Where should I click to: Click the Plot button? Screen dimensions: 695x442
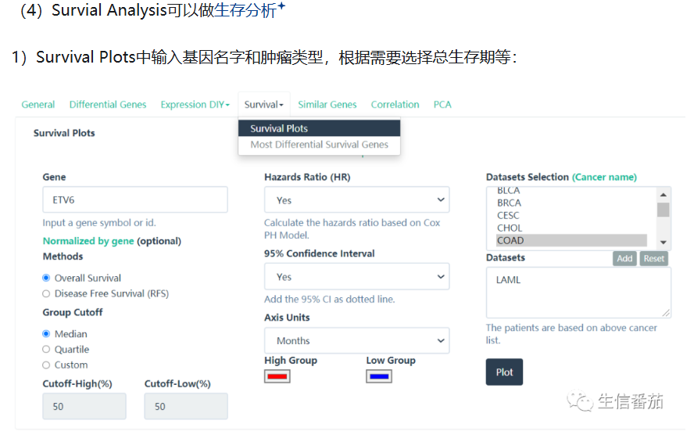(504, 372)
